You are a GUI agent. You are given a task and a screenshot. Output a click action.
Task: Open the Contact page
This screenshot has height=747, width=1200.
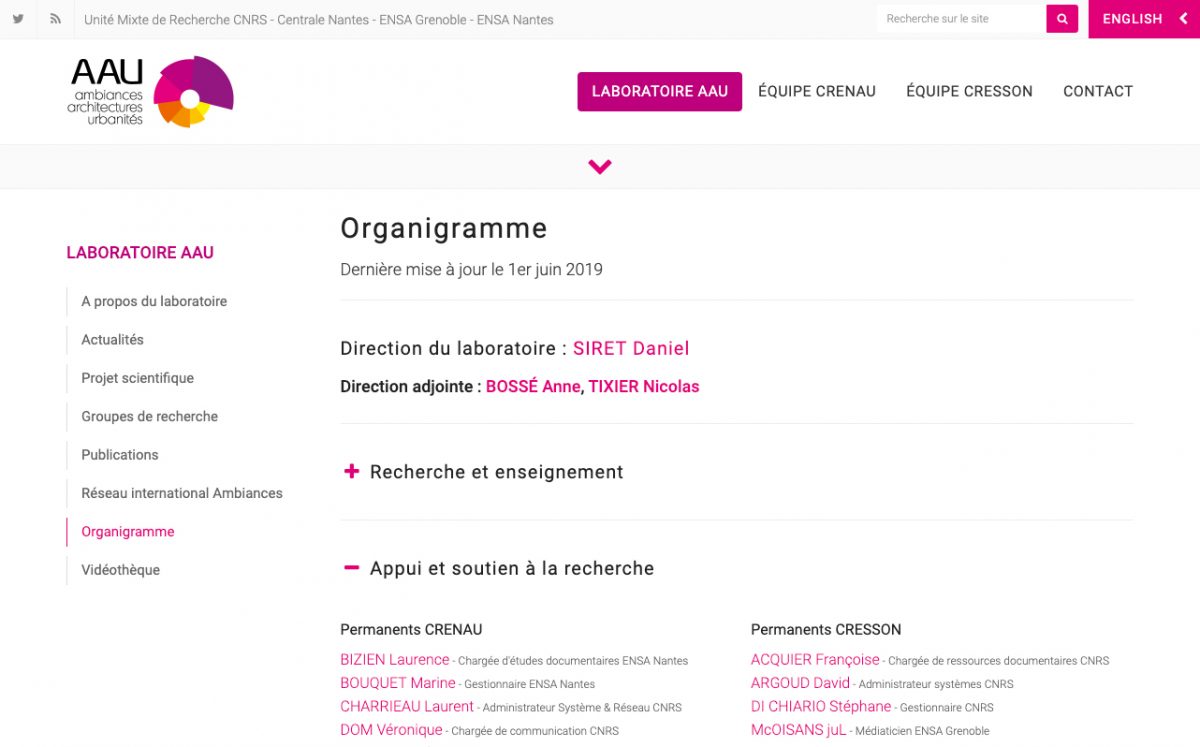[x=1097, y=91]
